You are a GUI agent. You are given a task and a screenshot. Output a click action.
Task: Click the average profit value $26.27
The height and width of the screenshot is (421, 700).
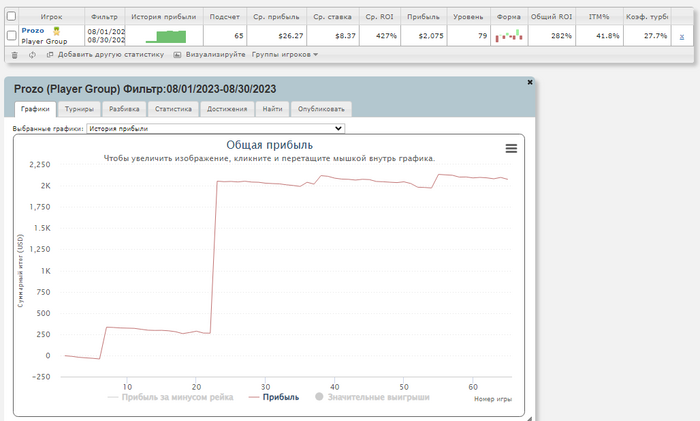click(291, 36)
